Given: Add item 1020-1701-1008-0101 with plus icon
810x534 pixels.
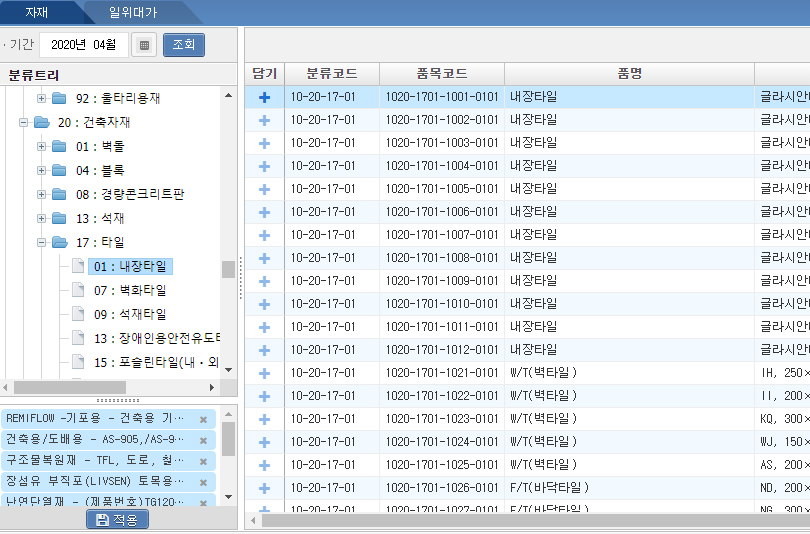Looking at the screenshot, I should point(264,258).
